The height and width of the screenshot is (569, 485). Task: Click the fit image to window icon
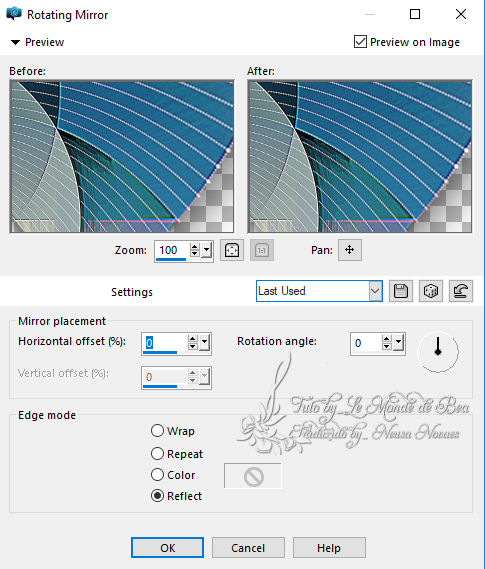[x=232, y=250]
